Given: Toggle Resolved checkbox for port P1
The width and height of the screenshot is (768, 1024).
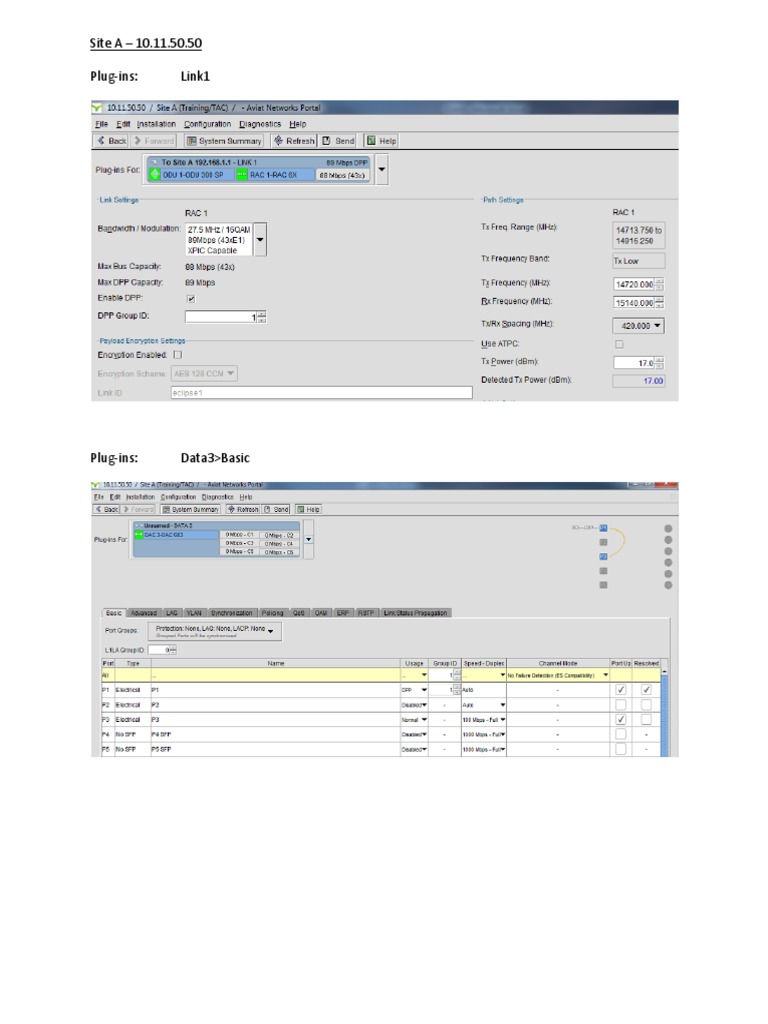Looking at the screenshot, I should (x=646, y=690).
